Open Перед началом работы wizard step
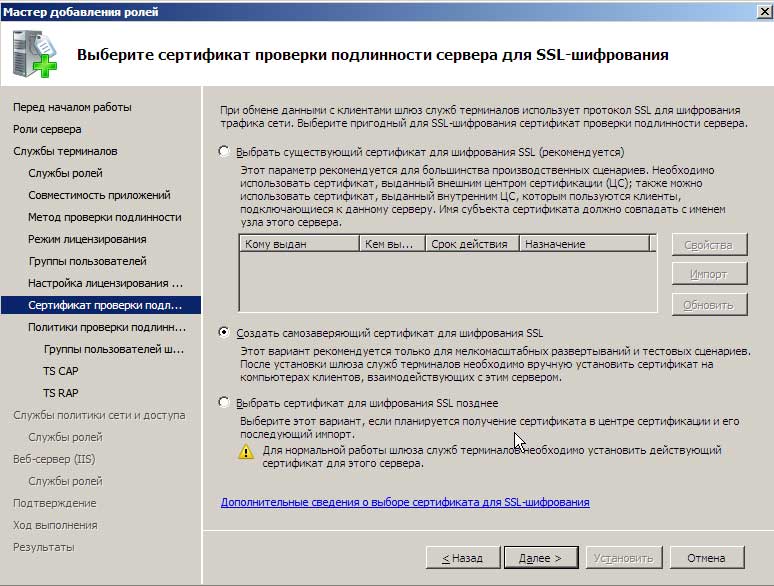 72,107
